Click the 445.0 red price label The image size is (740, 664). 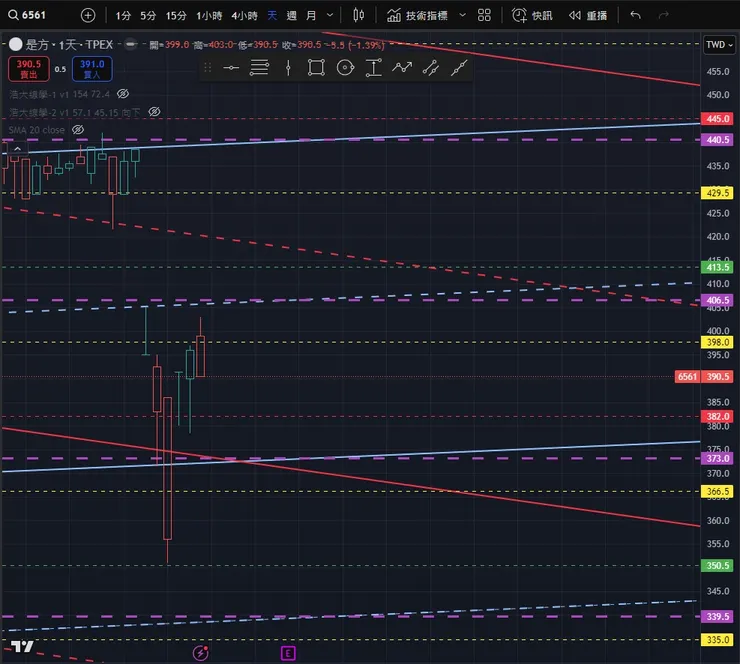pos(717,118)
